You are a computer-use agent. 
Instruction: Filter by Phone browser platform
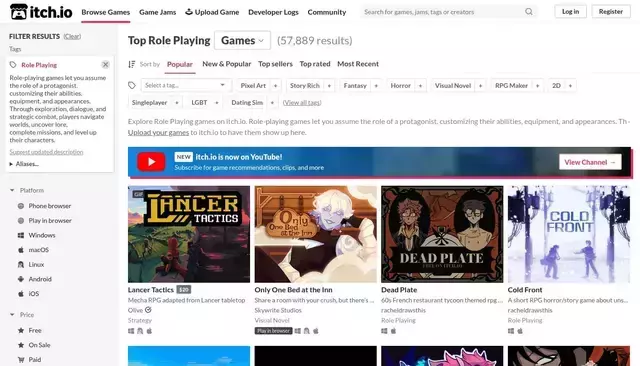point(44,206)
